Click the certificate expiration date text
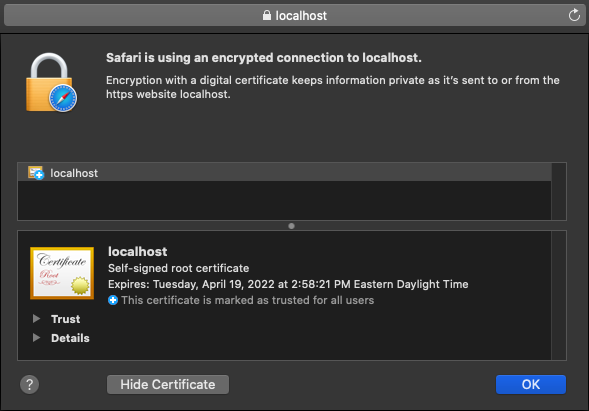The width and height of the screenshot is (589, 411). [288, 284]
